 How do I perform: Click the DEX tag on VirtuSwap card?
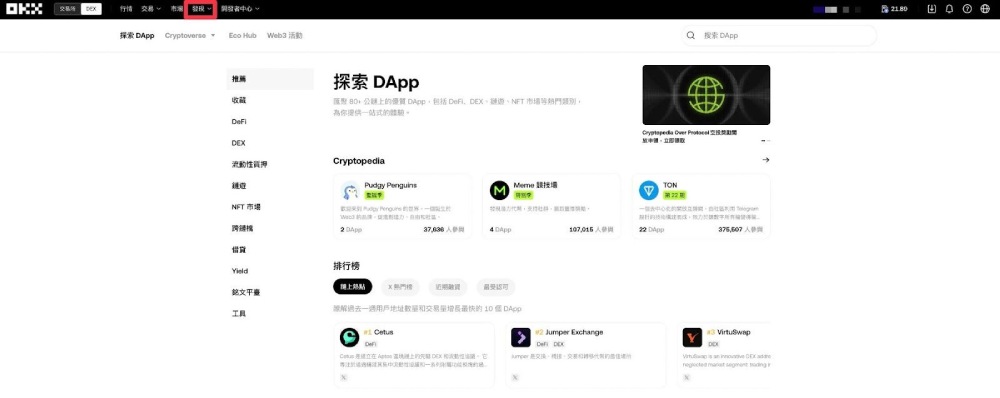pos(714,344)
